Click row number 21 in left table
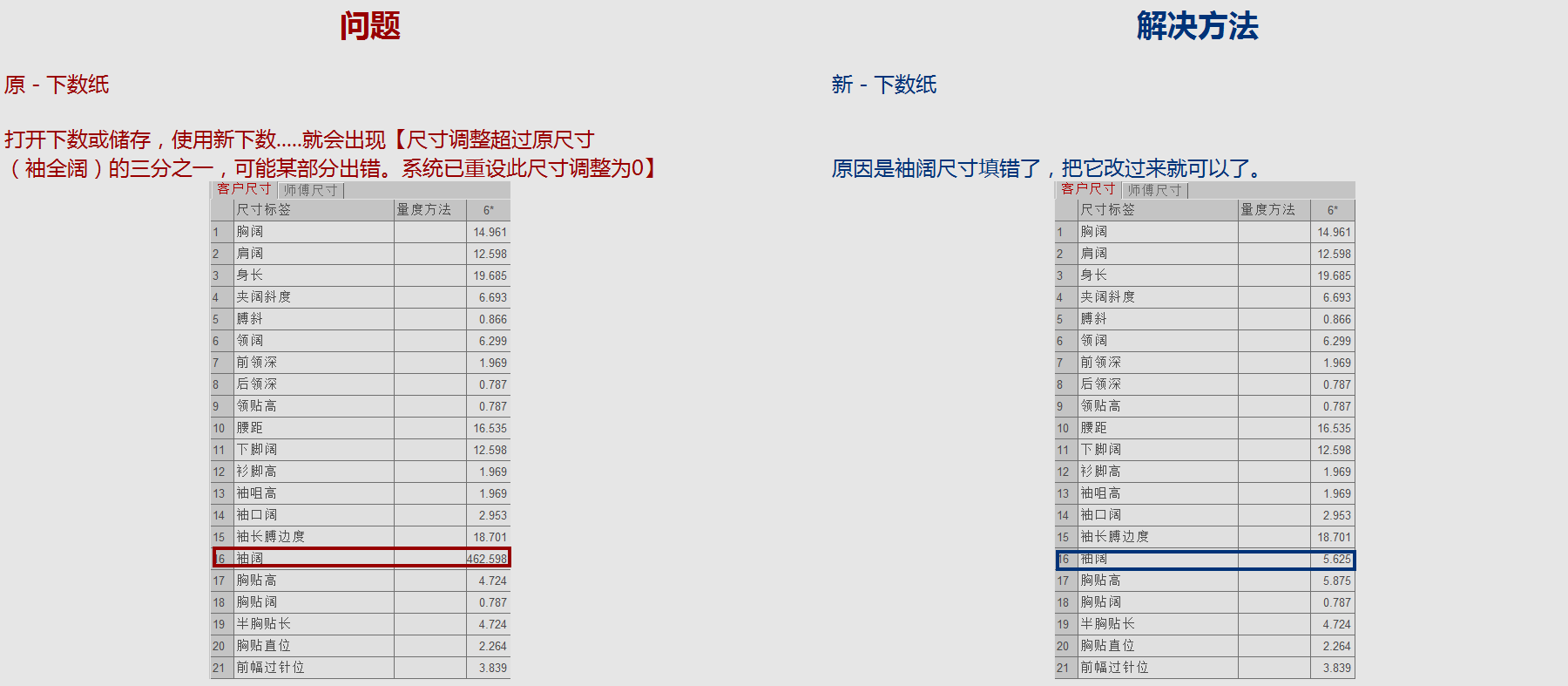The height and width of the screenshot is (686, 1568). (220, 668)
